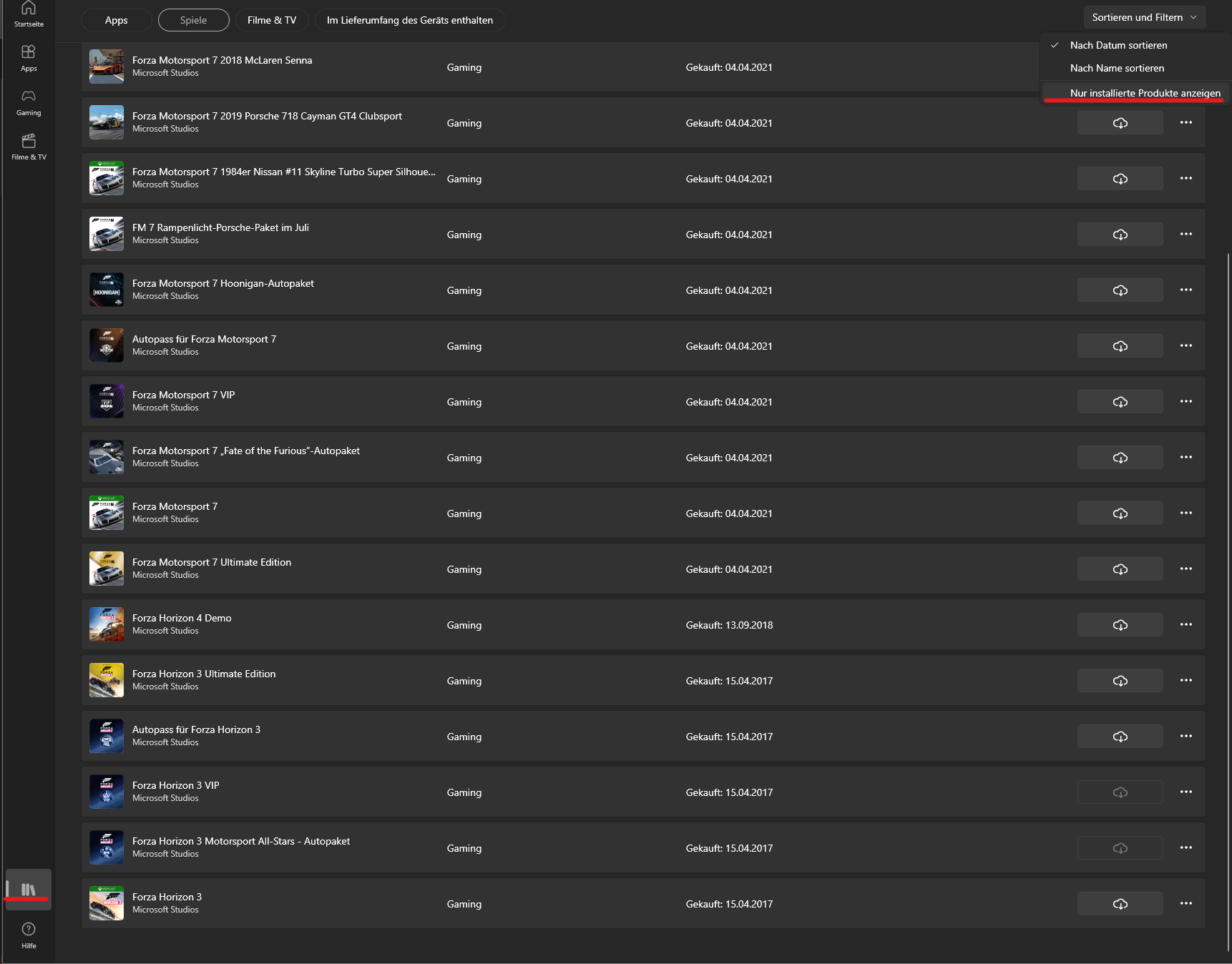Open the Library icon in sidebar
Screen dimensions: 1232x964
(29, 890)
